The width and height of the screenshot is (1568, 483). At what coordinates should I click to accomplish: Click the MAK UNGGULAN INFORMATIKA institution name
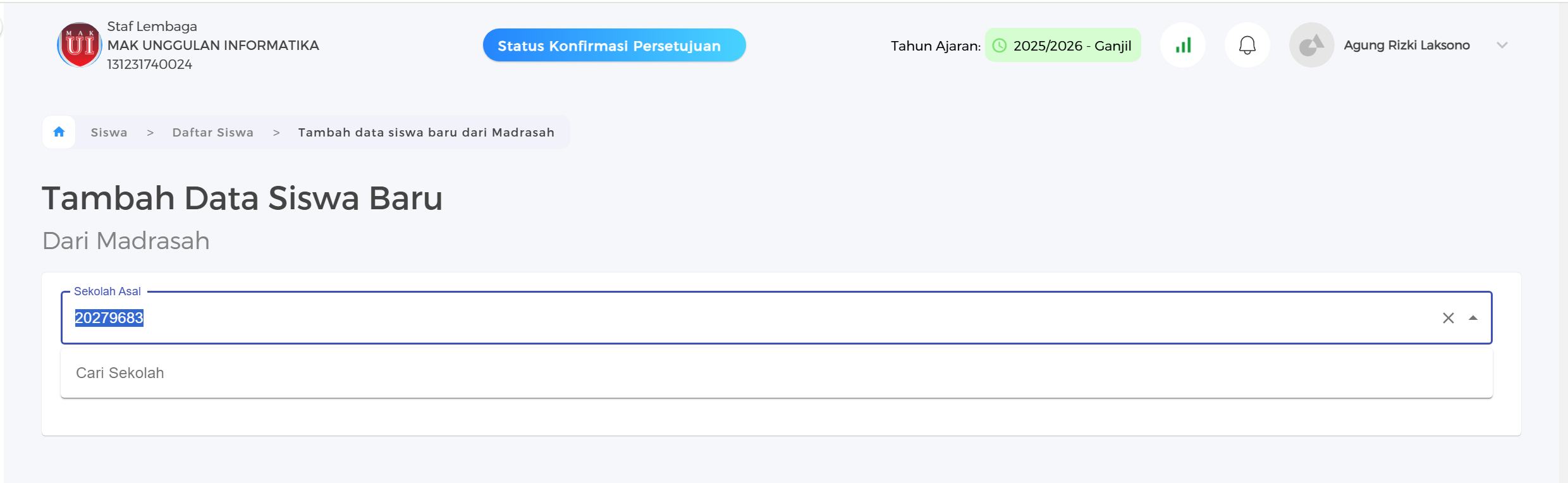coord(213,46)
